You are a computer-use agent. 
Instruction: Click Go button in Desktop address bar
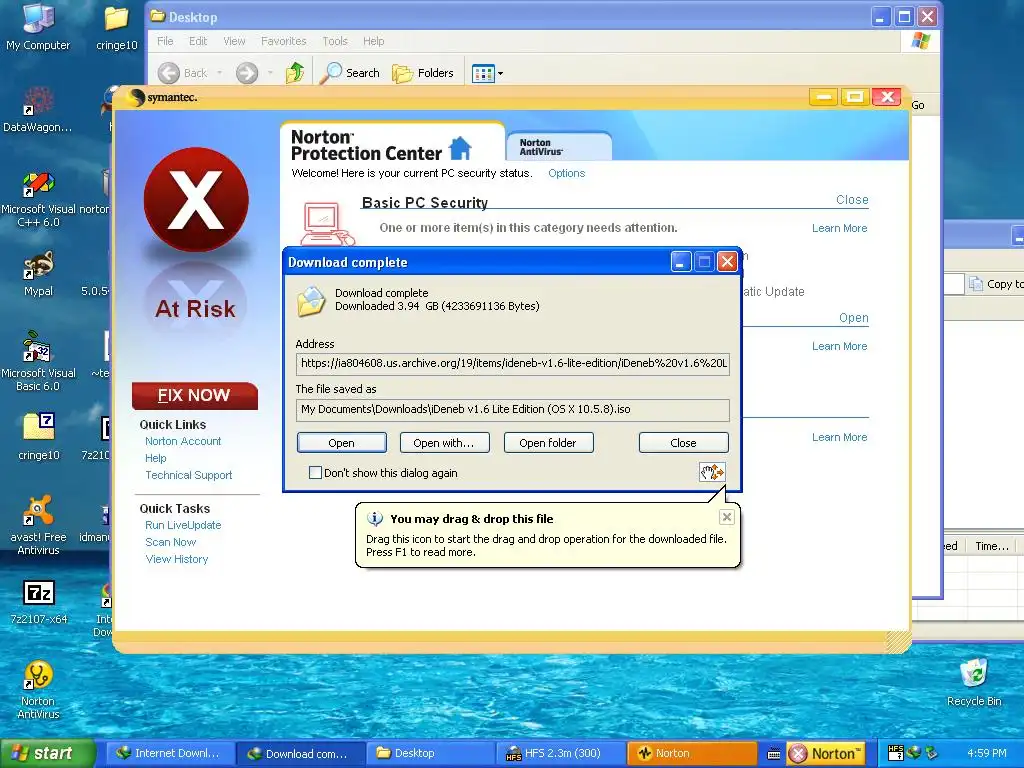pos(918,105)
